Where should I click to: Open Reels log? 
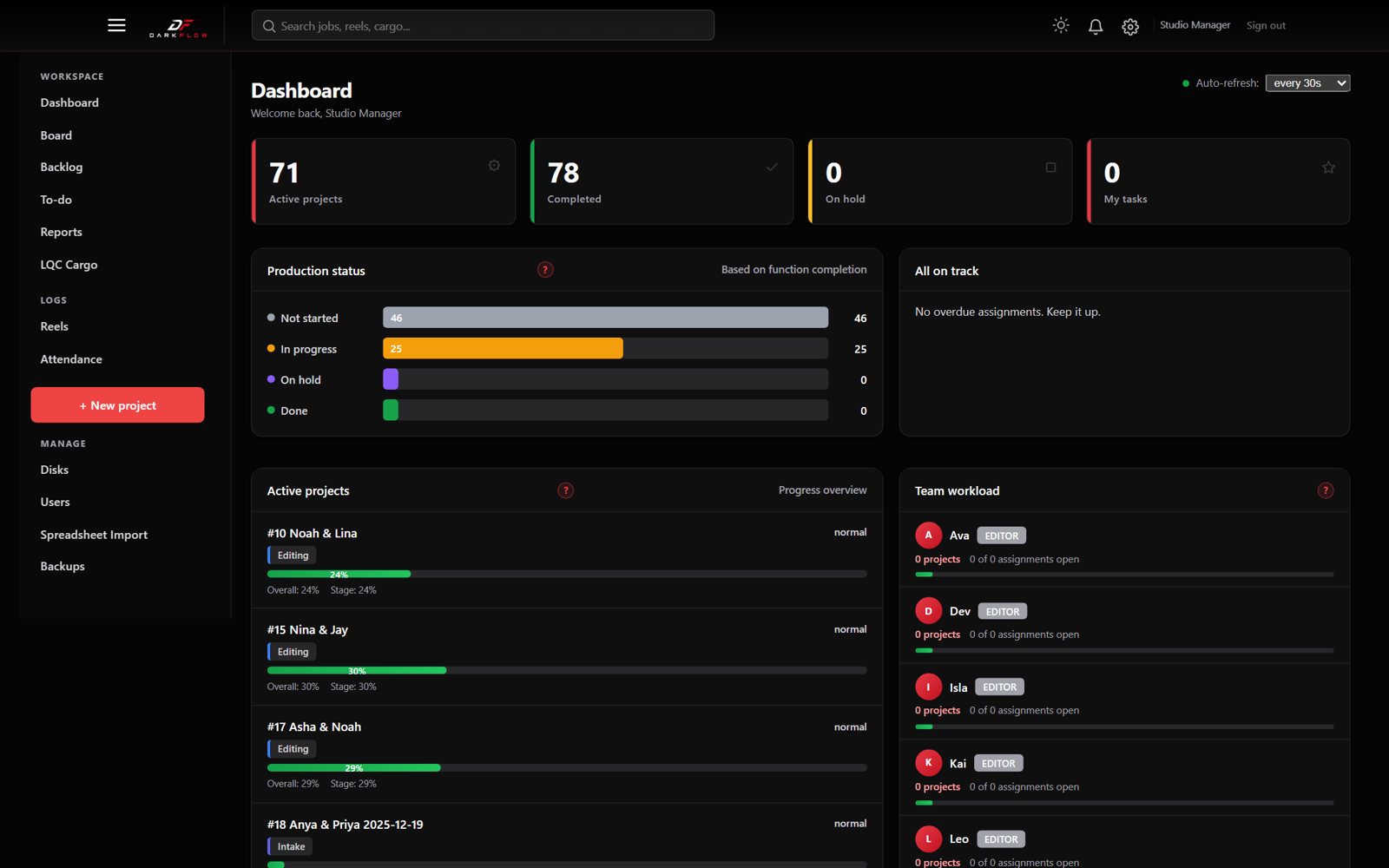pos(55,326)
